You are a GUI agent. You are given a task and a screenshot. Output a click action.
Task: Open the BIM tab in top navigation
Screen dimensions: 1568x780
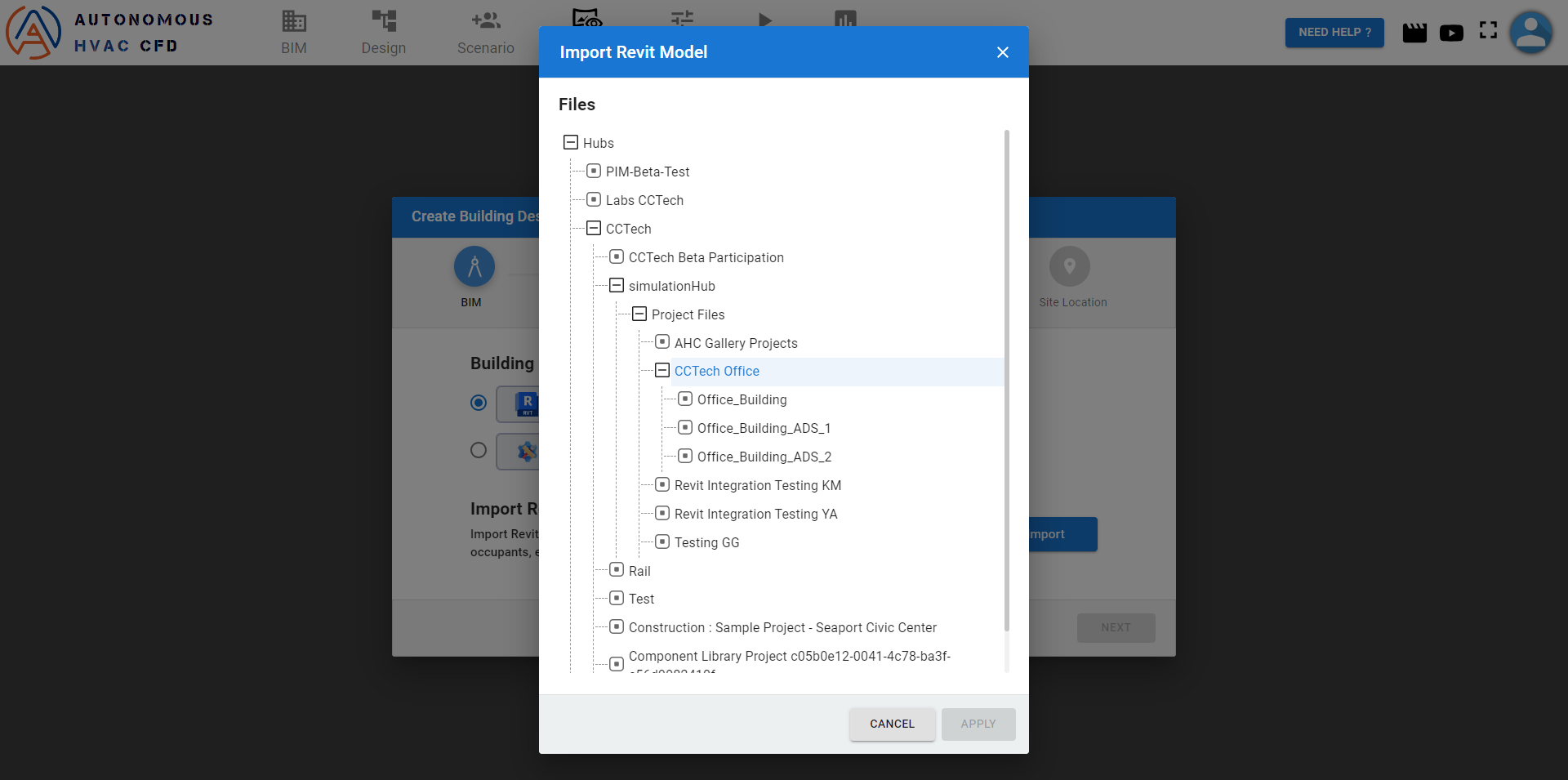pyautogui.click(x=294, y=33)
